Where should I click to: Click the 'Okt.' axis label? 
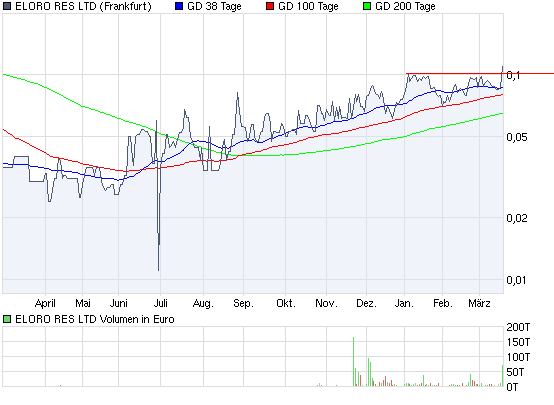pyautogui.click(x=286, y=303)
